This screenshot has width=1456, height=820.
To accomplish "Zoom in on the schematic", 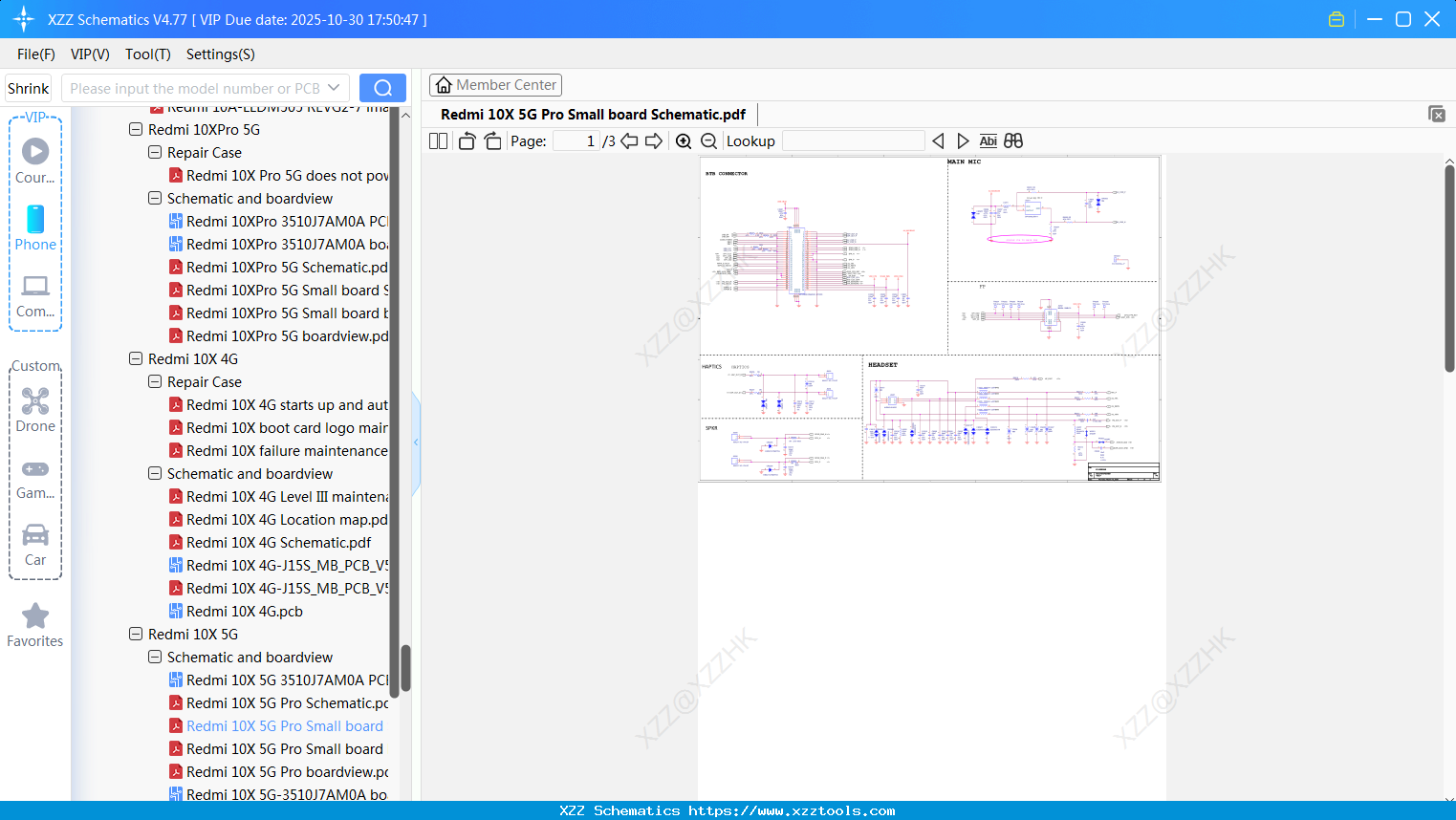I will 684,140.
